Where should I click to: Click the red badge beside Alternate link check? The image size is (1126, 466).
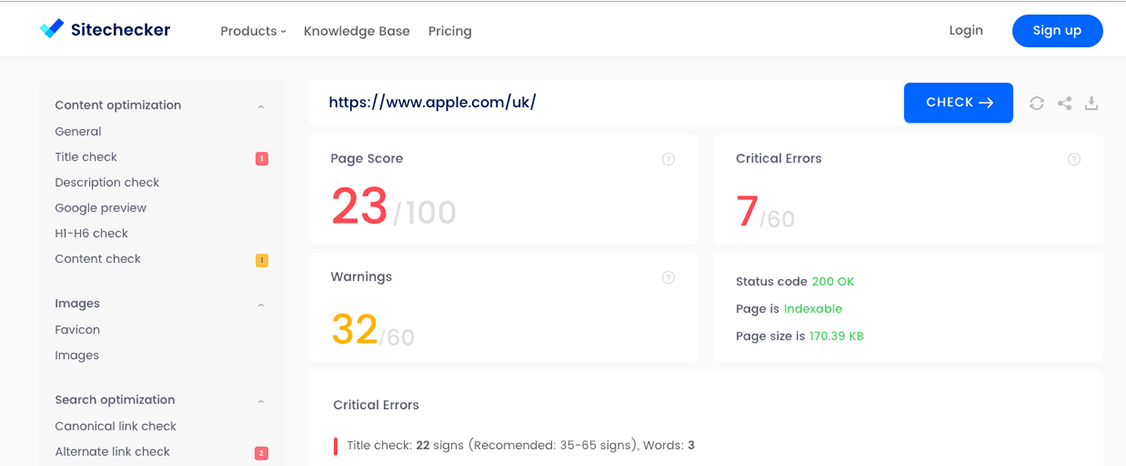point(261,453)
